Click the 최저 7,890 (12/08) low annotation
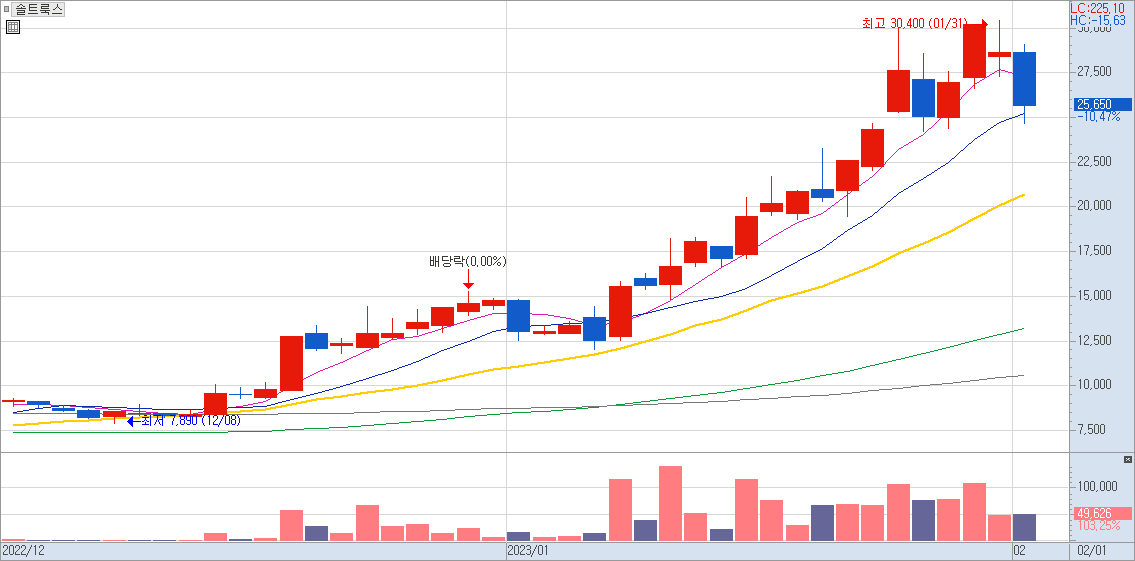The image size is (1135, 561). point(190,421)
